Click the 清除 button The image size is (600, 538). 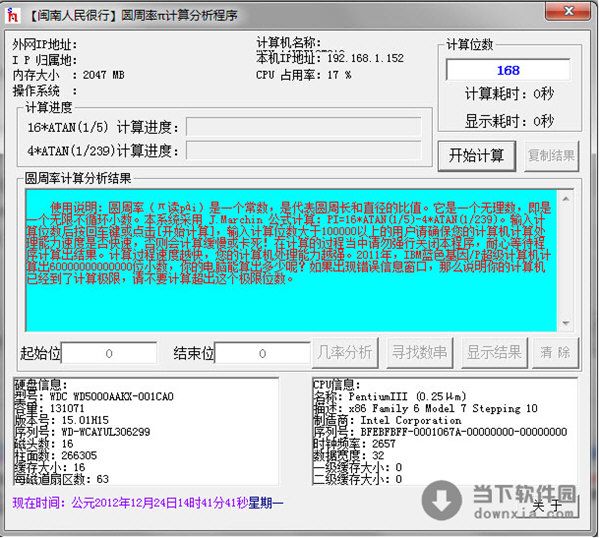(x=555, y=352)
